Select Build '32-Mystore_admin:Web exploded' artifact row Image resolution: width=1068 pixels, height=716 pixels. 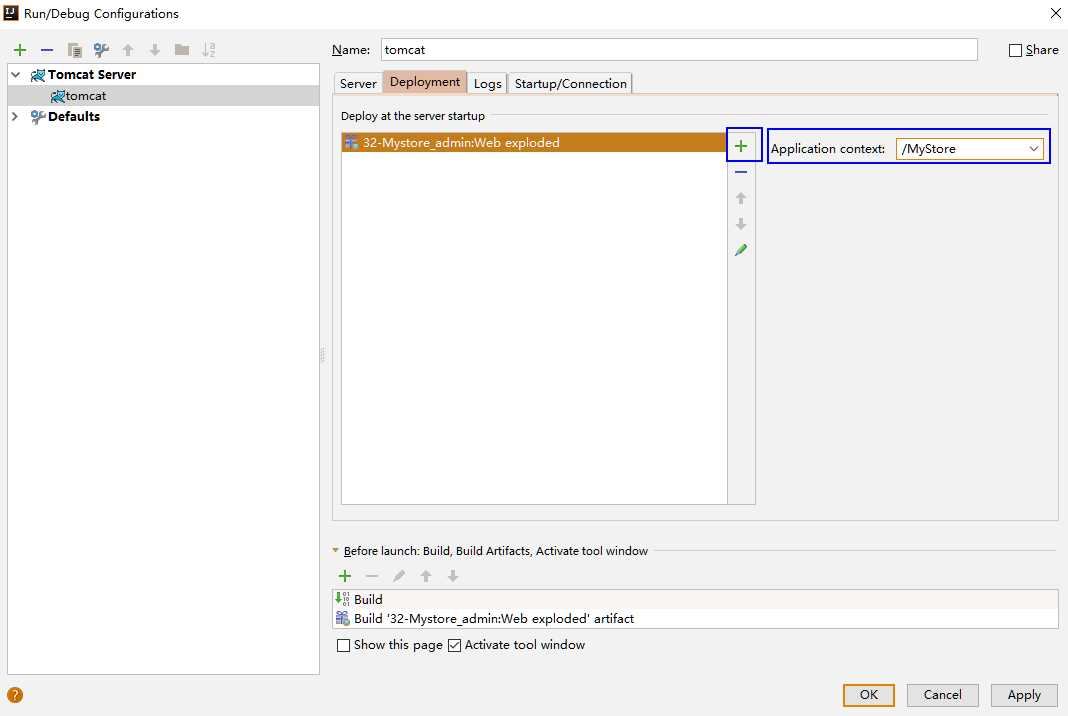tap(695, 619)
